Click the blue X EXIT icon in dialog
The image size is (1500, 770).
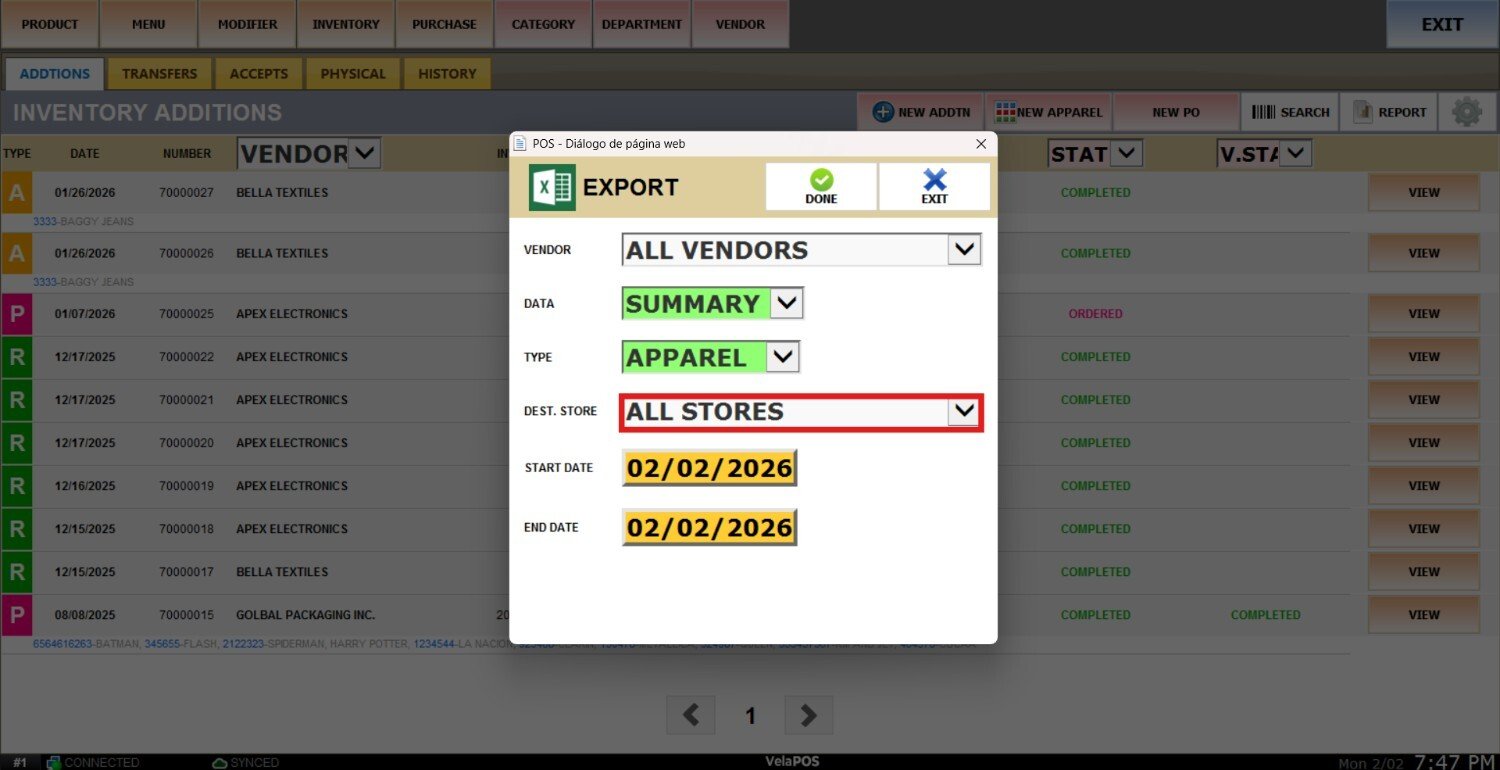934,186
